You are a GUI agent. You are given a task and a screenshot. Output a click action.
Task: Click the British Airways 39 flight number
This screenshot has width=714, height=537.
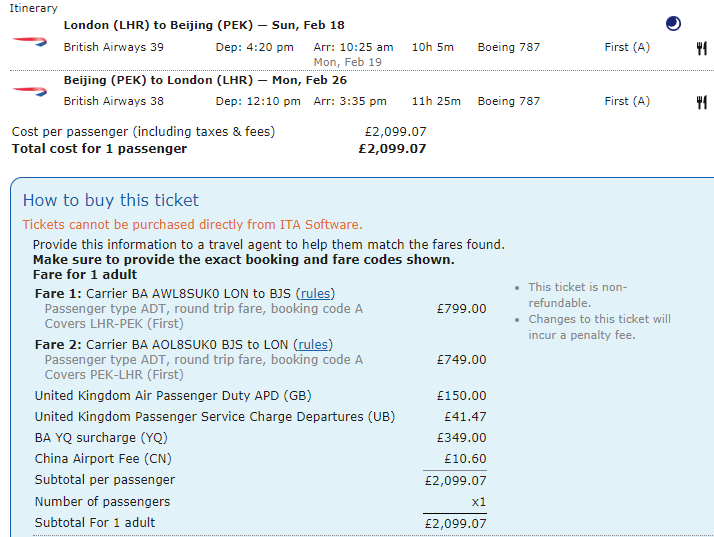click(113, 47)
